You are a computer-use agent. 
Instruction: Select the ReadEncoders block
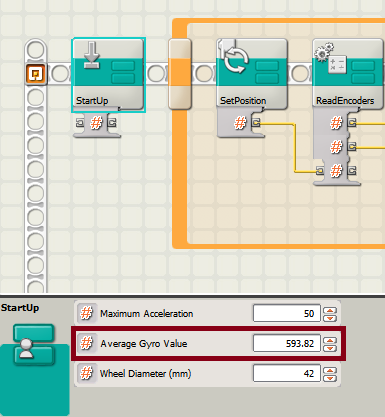[x=348, y=74]
